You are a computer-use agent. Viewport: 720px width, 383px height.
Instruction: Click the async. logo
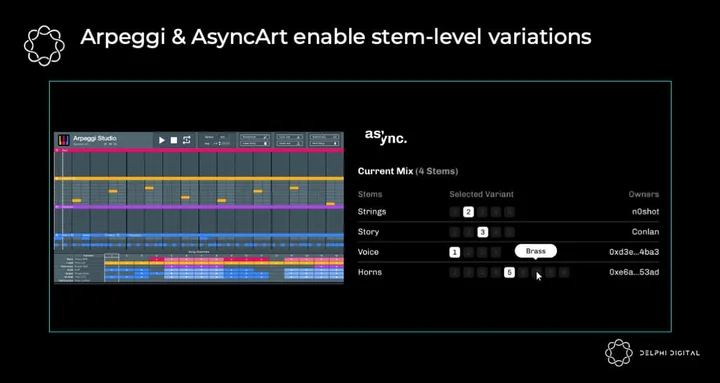pos(386,136)
